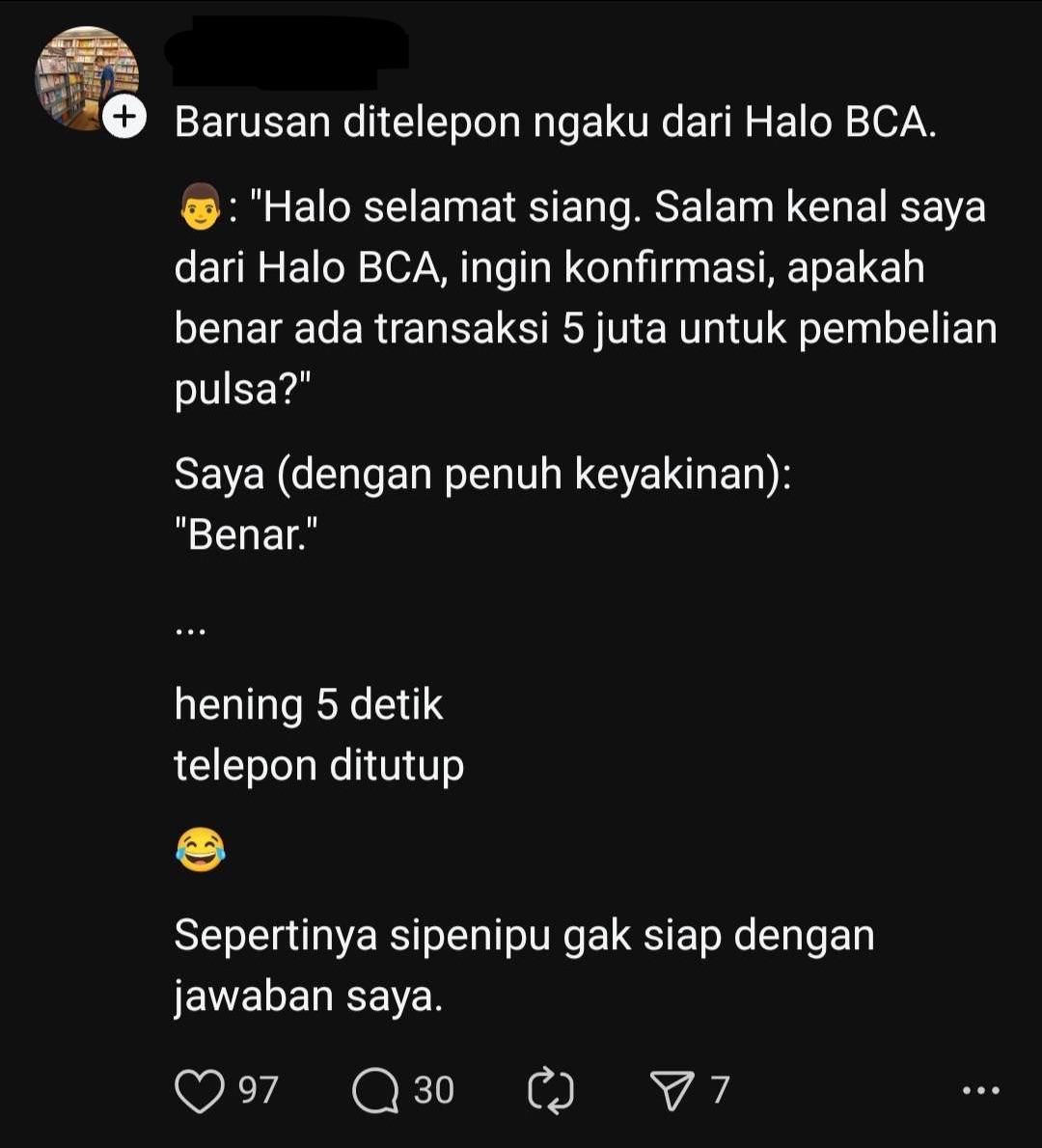Image resolution: width=1042 pixels, height=1148 pixels.
Task: Open replies via the comment bubble icon
Action: pyautogui.click(x=375, y=1091)
